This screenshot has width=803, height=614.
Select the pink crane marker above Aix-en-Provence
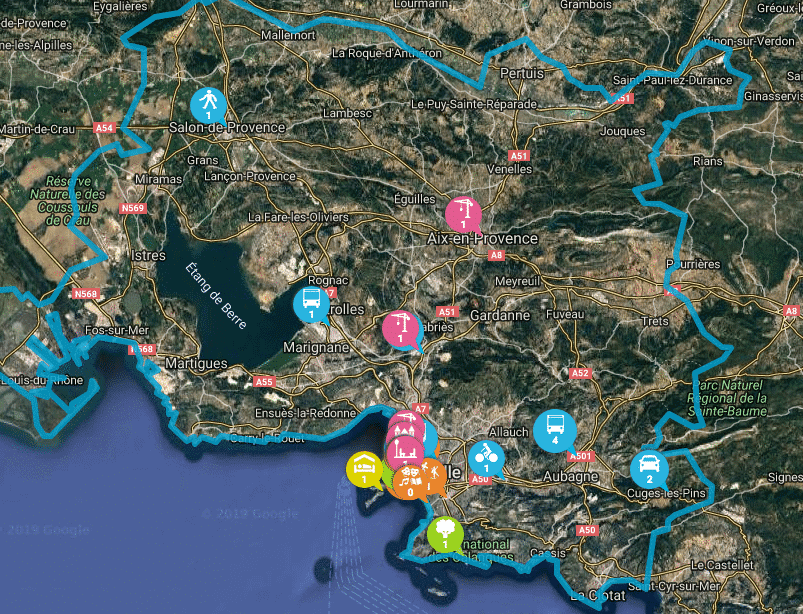(463, 215)
